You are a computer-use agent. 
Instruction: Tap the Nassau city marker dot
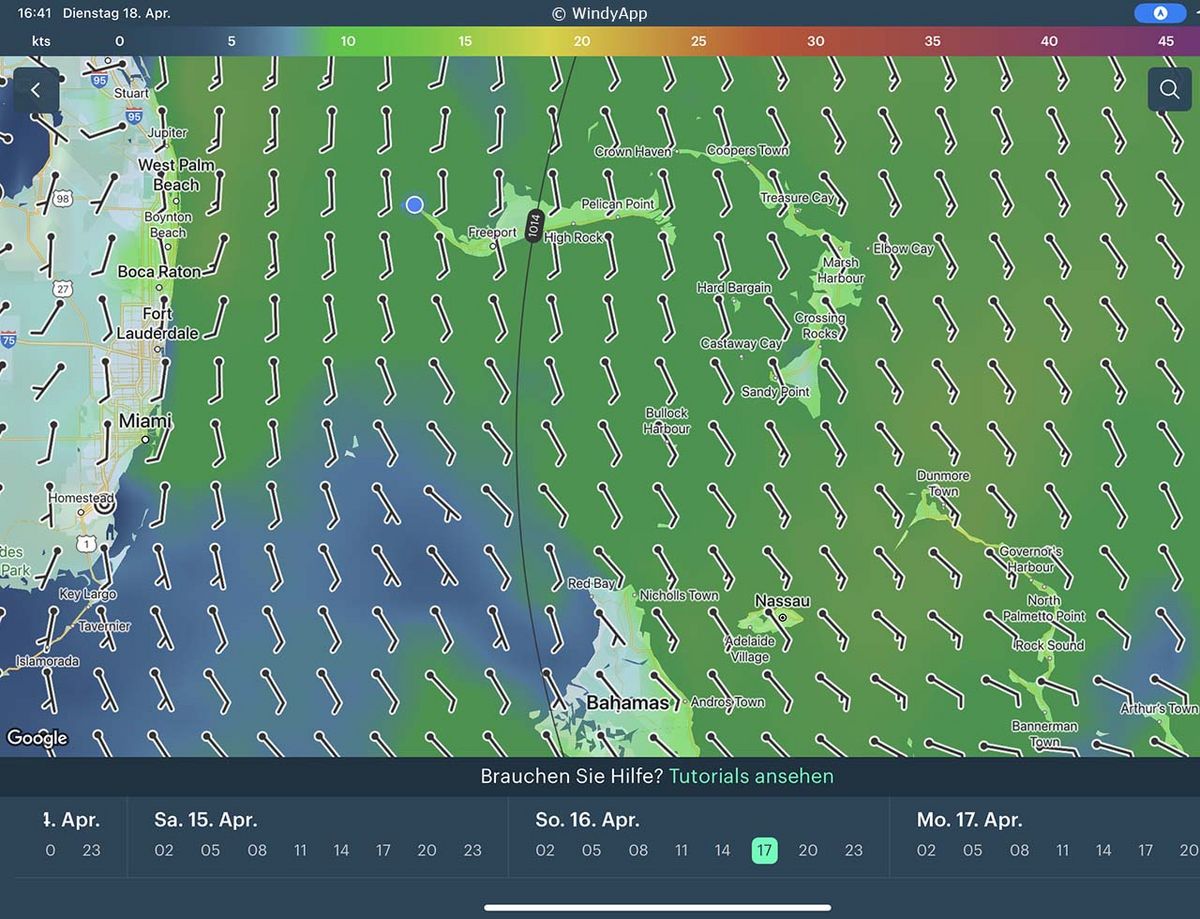(784, 619)
